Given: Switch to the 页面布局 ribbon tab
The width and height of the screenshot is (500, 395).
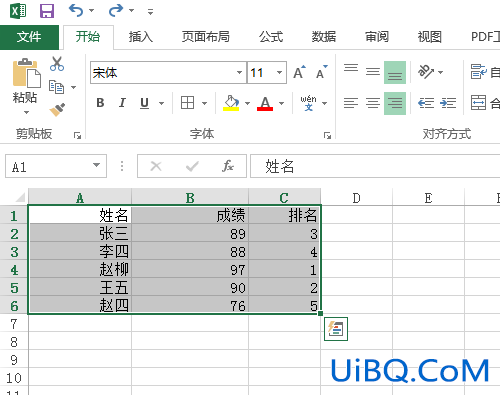Looking at the screenshot, I should coord(205,37).
